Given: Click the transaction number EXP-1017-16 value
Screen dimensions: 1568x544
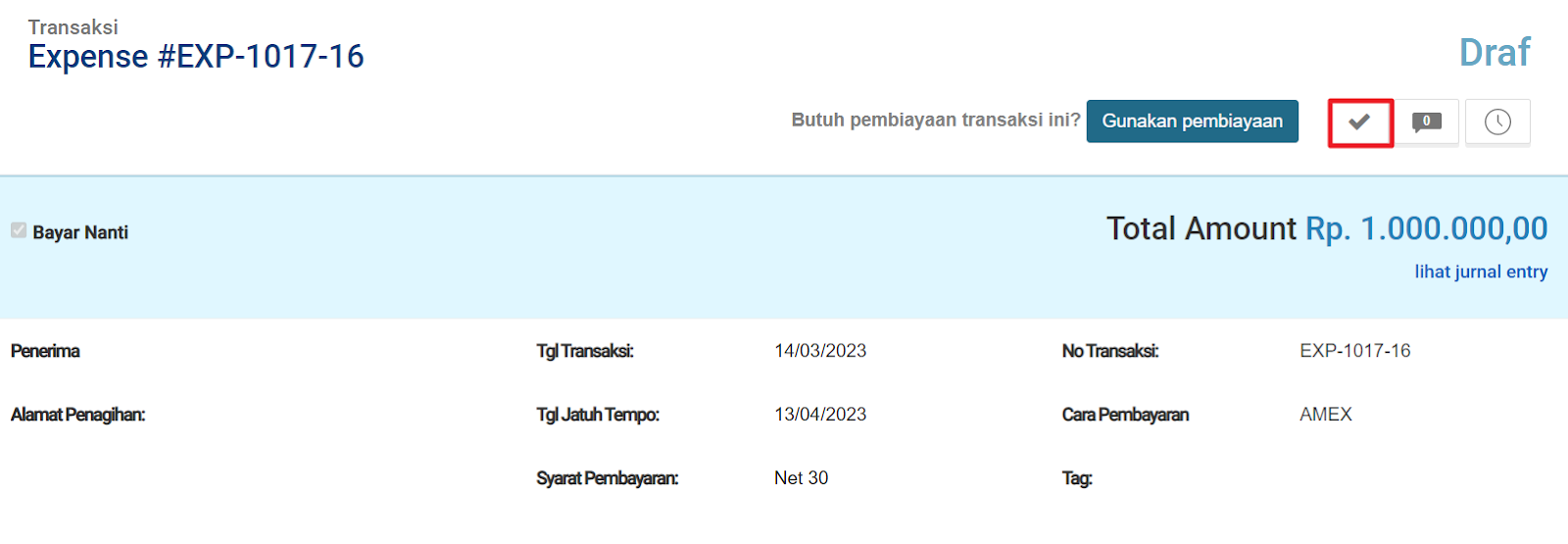Looking at the screenshot, I should coord(1355,351).
